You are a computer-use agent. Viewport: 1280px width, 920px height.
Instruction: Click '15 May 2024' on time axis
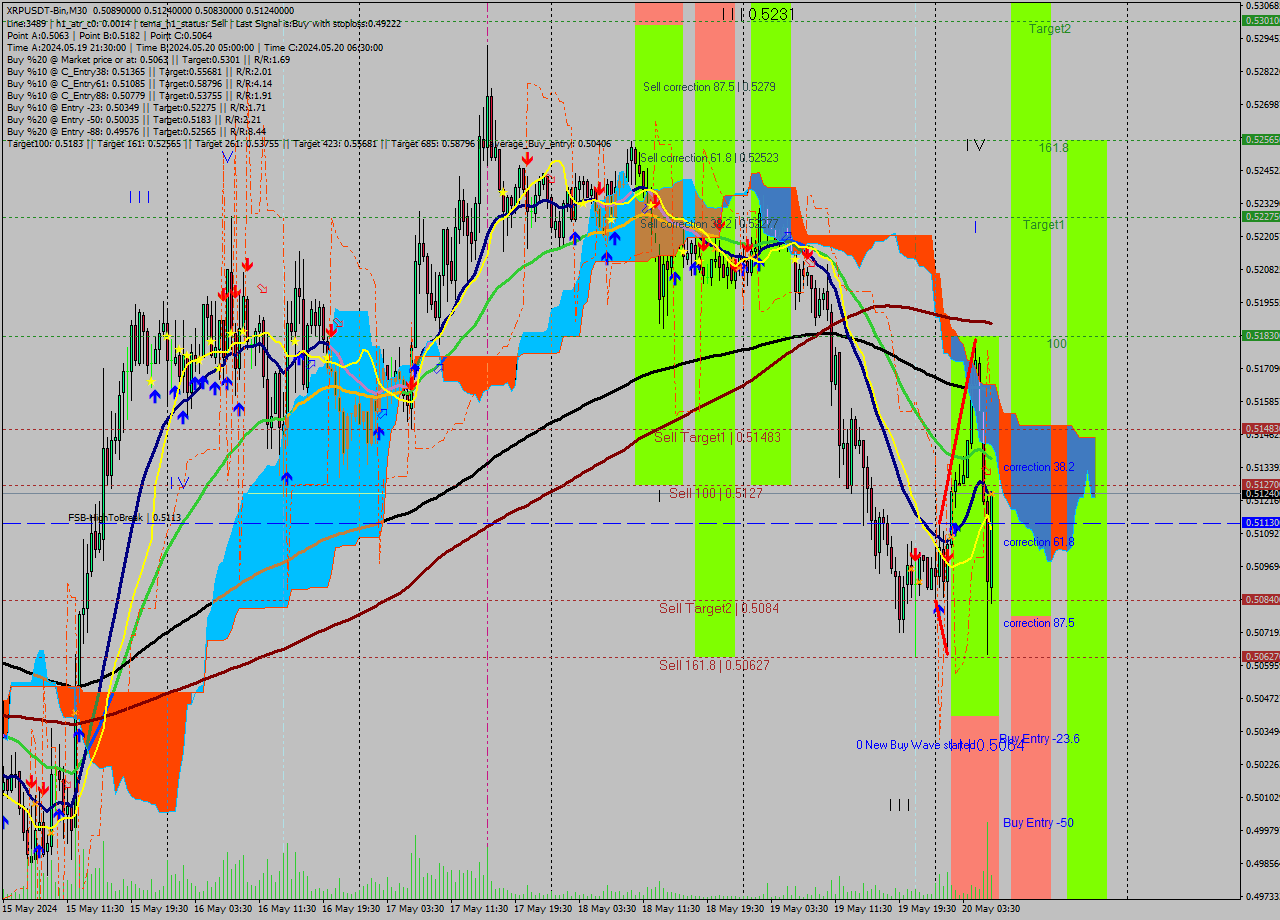[30, 909]
